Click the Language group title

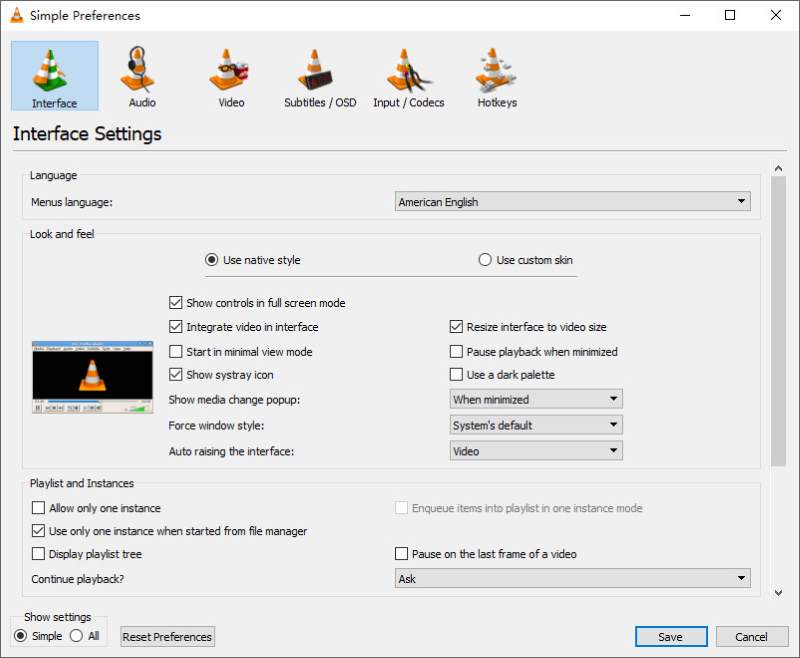pos(53,175)
